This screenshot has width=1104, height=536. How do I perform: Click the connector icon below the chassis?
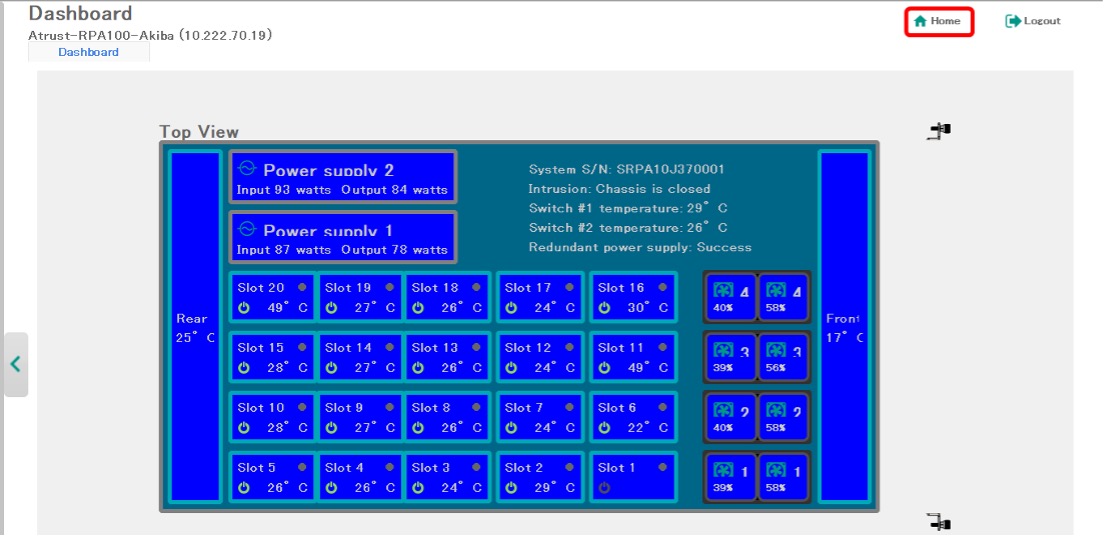[938, 521]
